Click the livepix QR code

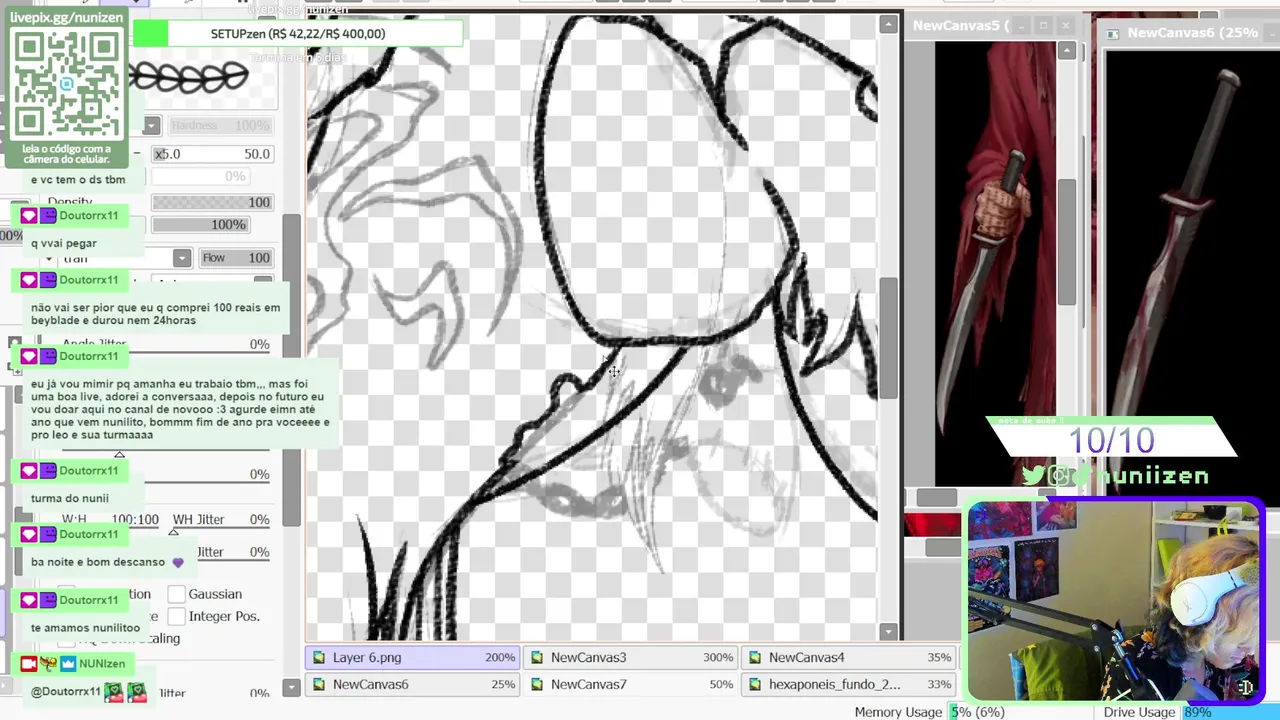click(x=67, y=84)
